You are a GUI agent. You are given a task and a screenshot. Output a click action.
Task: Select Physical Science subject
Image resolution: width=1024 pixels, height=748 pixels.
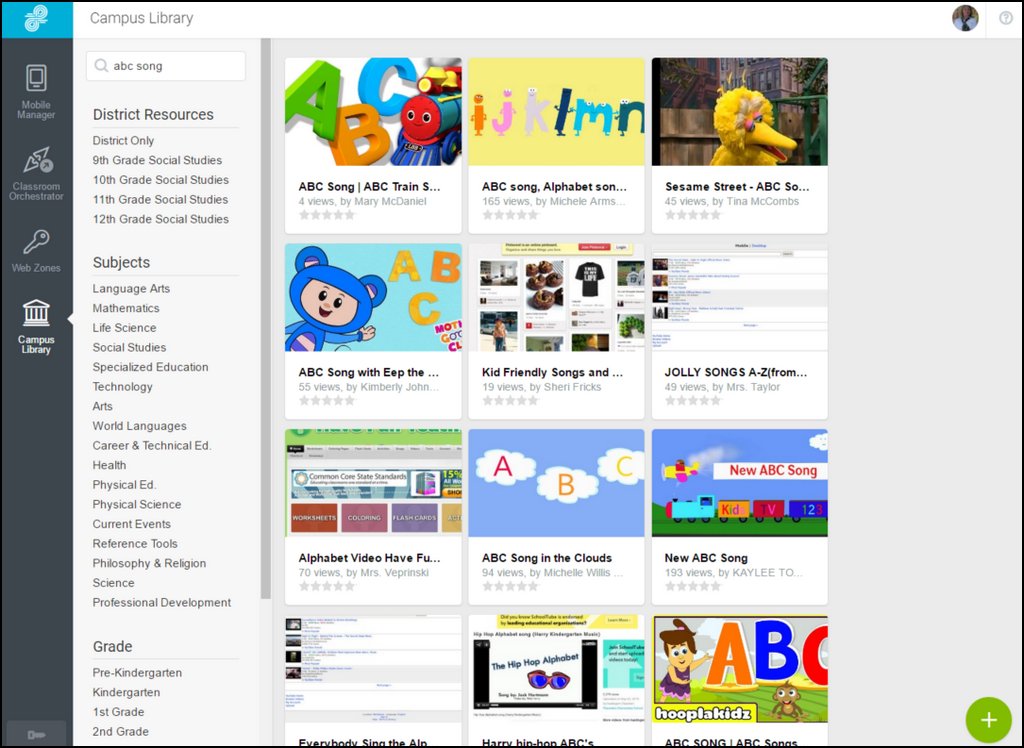(x=136, y=504)
